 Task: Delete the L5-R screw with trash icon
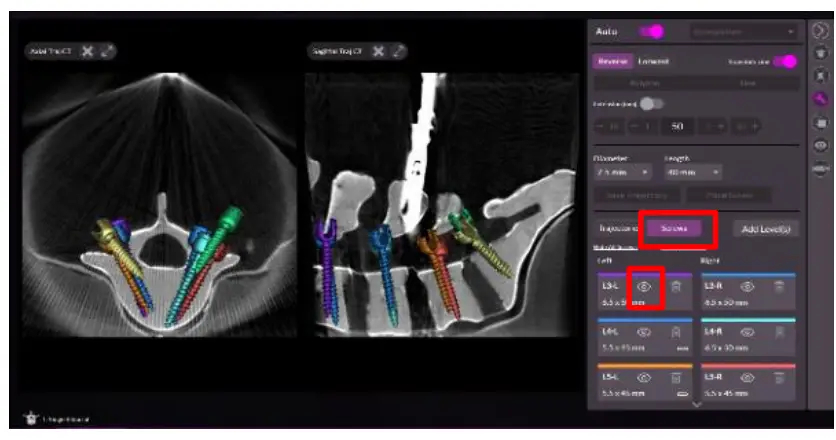(778, 378)
